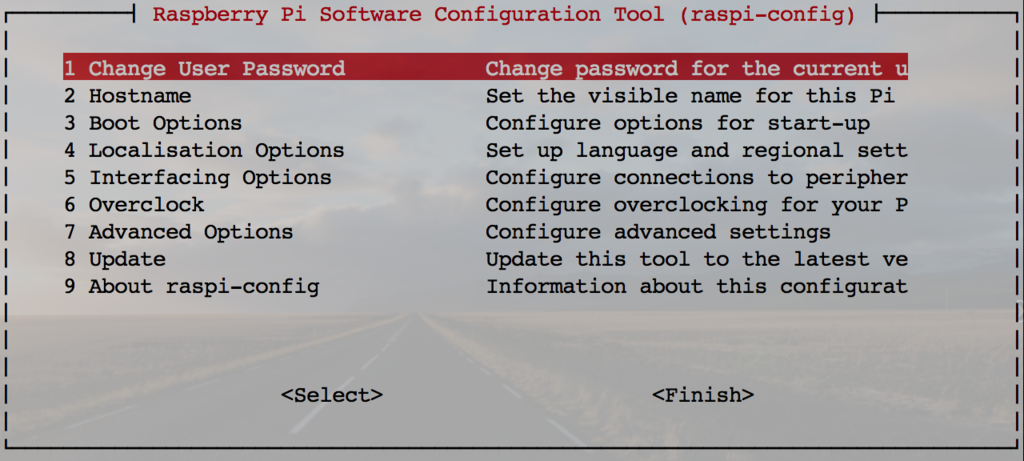
Task: Click the <Finish> button
Action: point(703,395)
